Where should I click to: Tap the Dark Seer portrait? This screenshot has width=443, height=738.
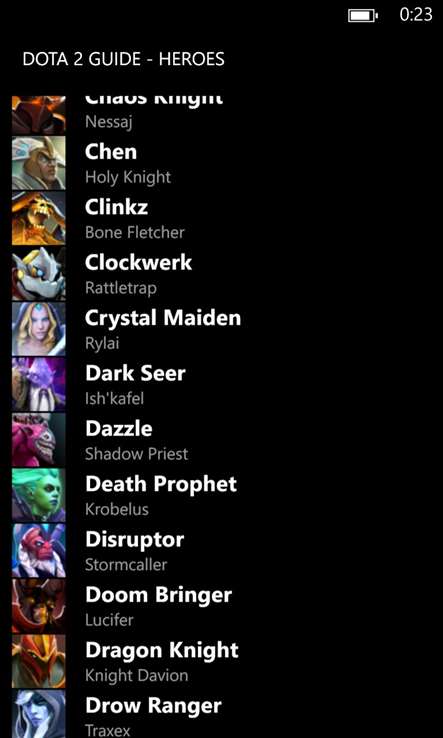click(x=39, y=384)
